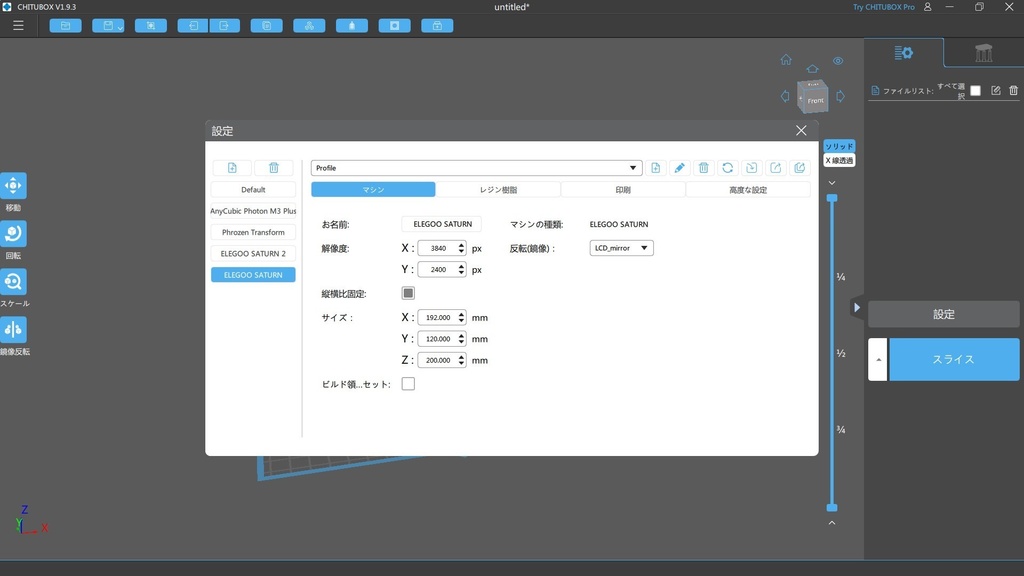Open the supports panel tab
The width and height of the screenshot is (1024, 576).
[x=984, y=53]
